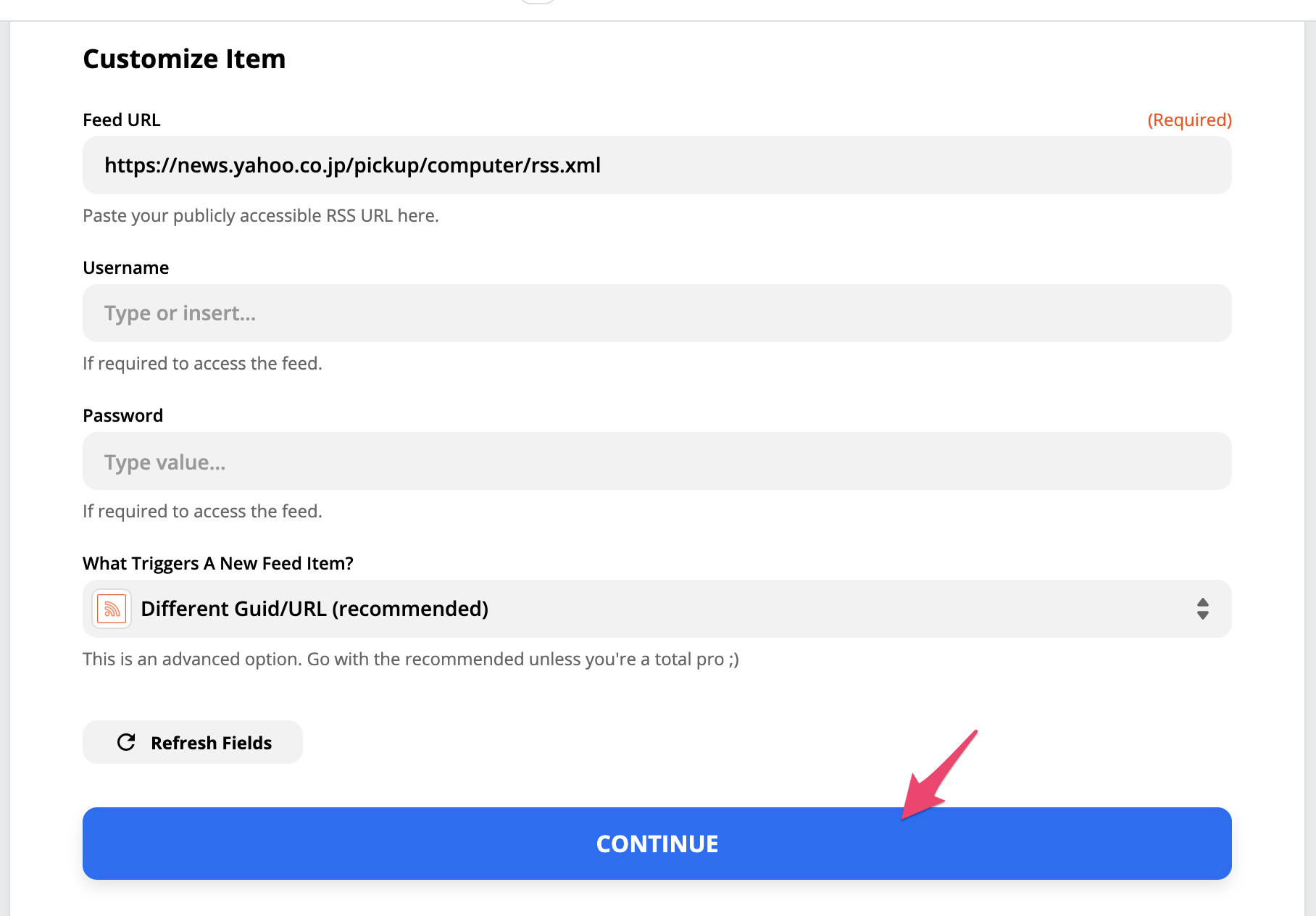This screenshot has width=1316, height=916.
Task: Select the Password value field
Action: pos(657,461)
